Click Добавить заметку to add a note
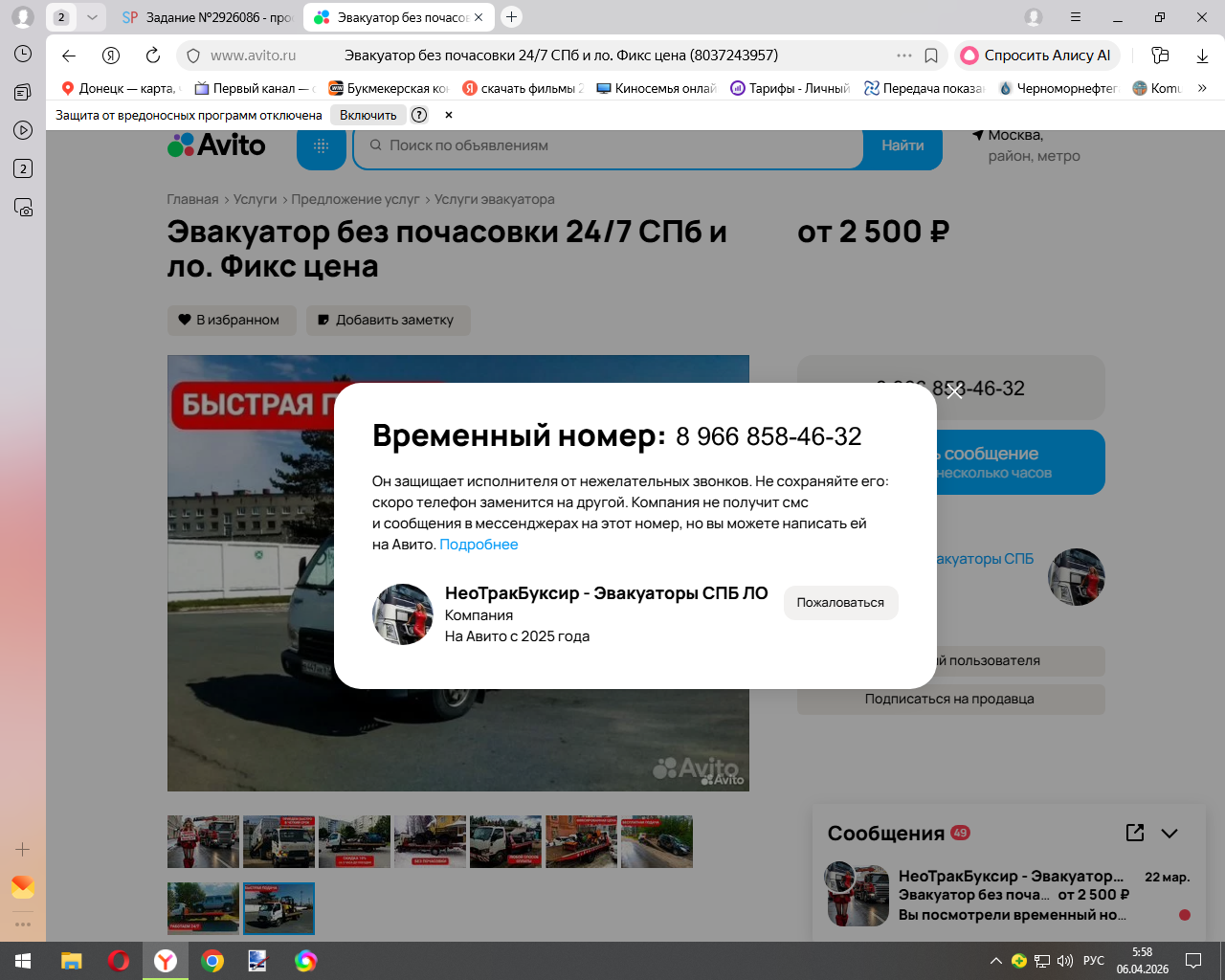1225x980 pixels. coord(388,320)
